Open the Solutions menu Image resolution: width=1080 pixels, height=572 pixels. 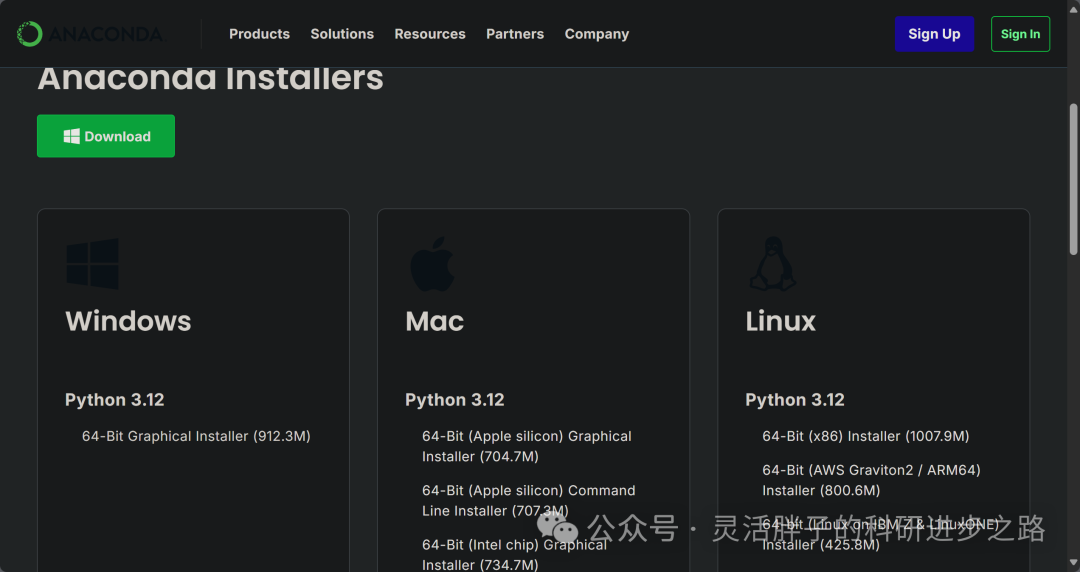(x=342, y=34)
